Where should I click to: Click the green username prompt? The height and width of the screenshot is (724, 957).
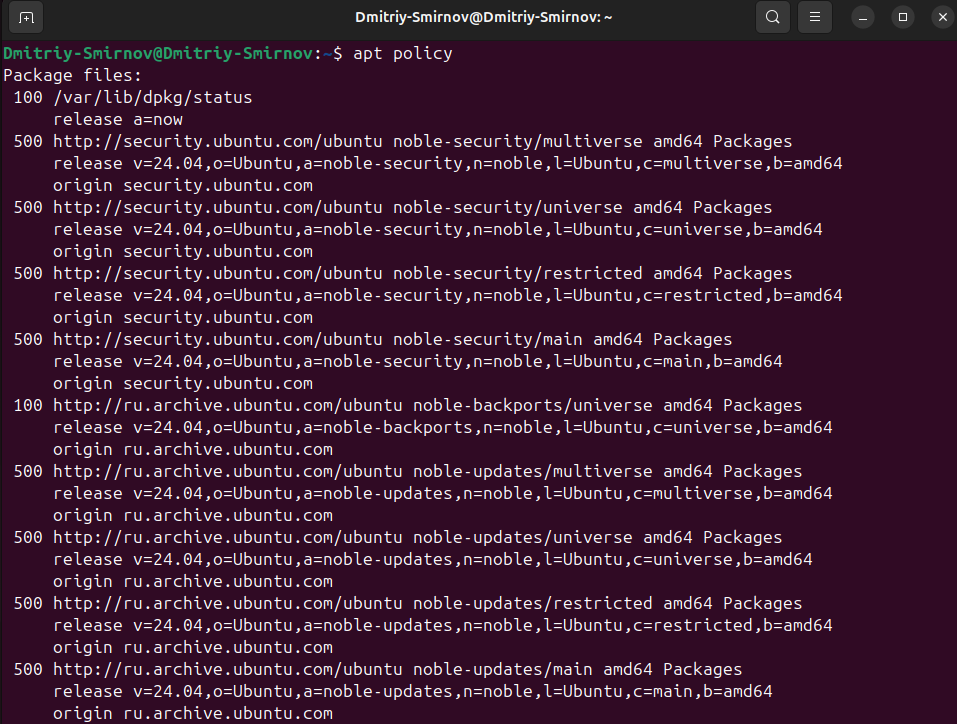point(158,54)
